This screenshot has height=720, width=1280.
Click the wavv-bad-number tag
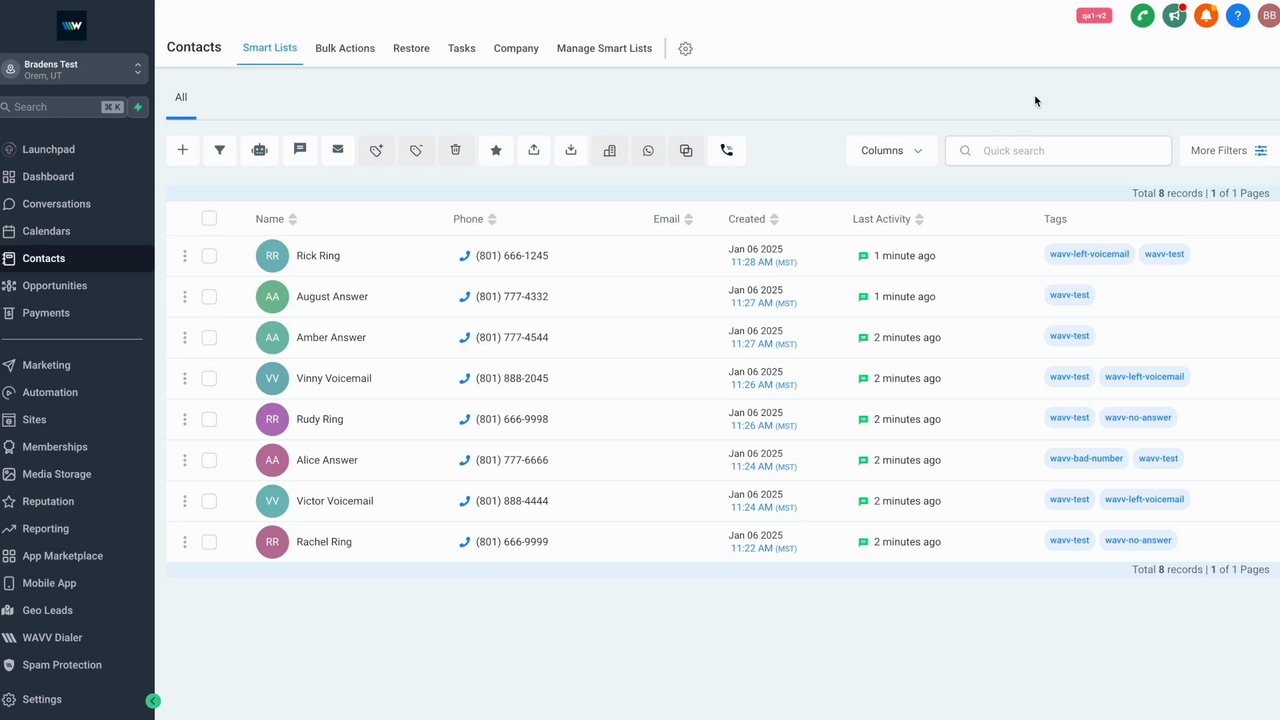point(1086,458)
